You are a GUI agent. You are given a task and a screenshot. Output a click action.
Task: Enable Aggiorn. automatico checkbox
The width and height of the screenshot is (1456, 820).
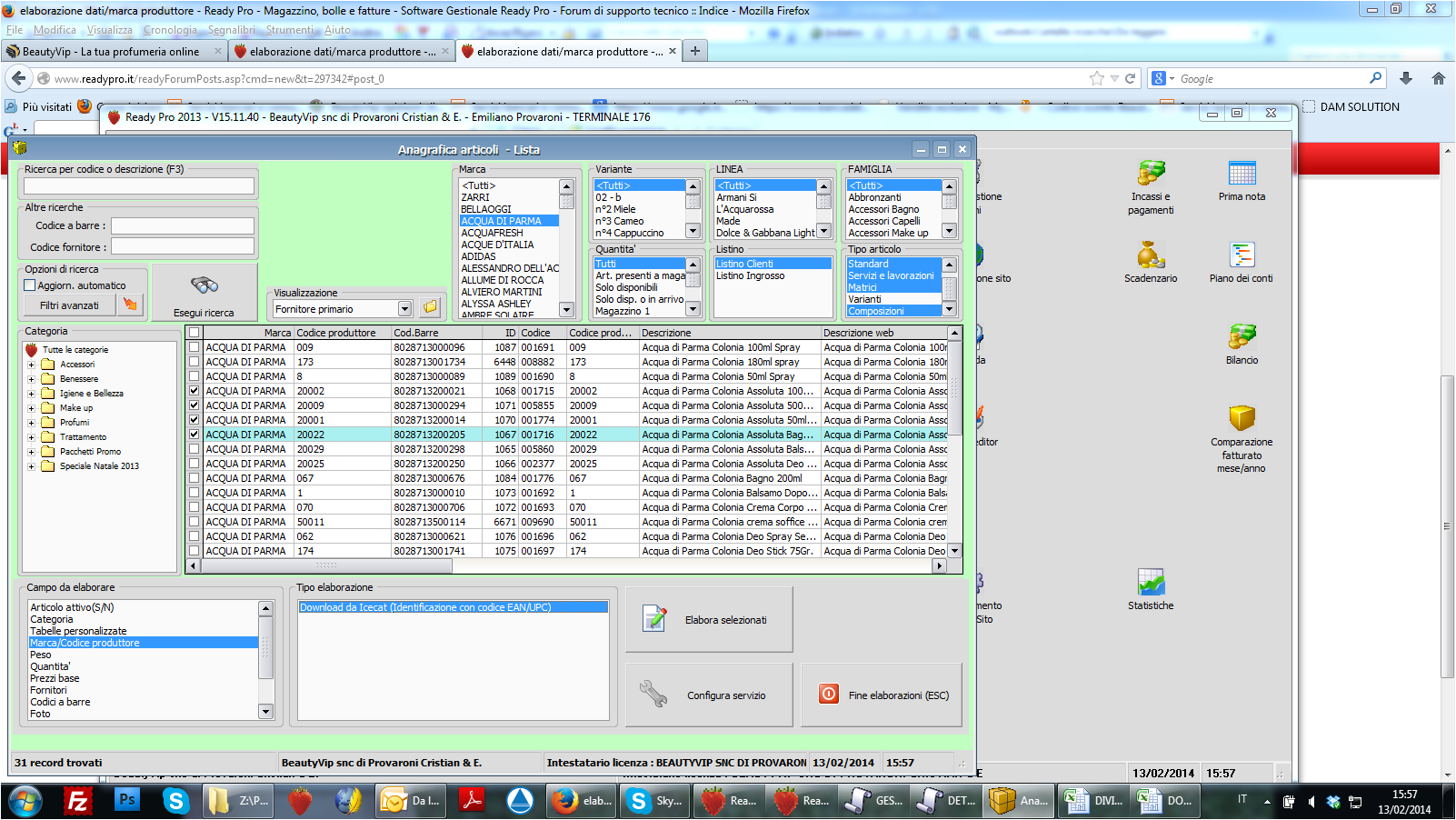click(30, 285)
